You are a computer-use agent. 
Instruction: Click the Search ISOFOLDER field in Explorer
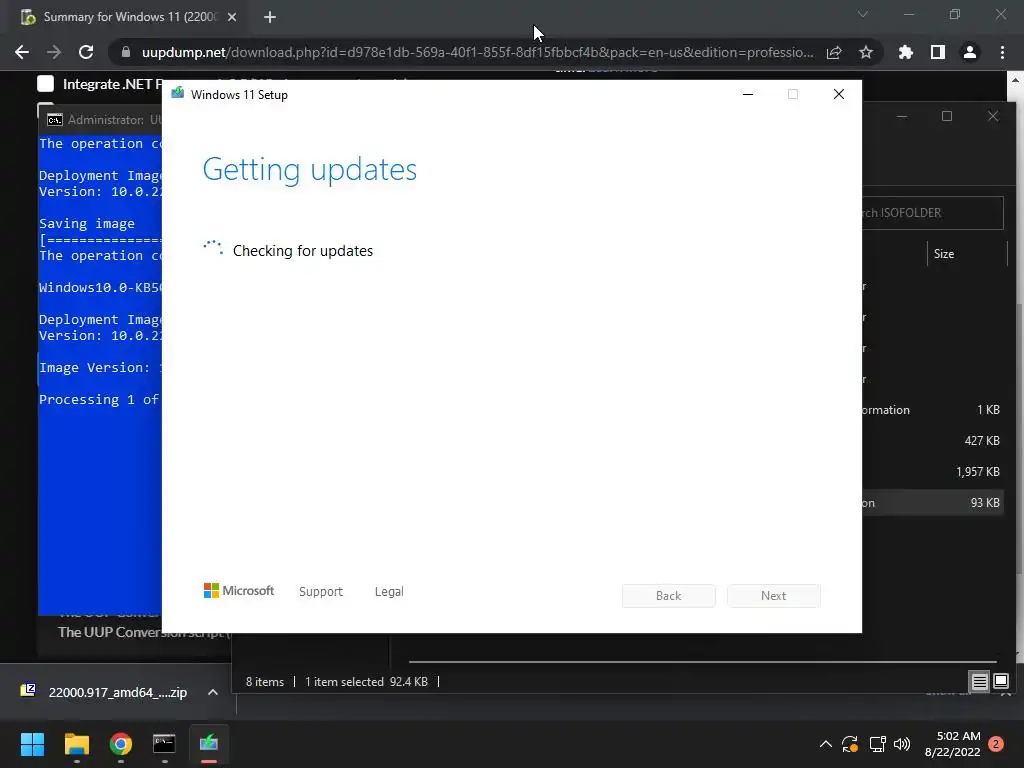(x=933, y=213)
